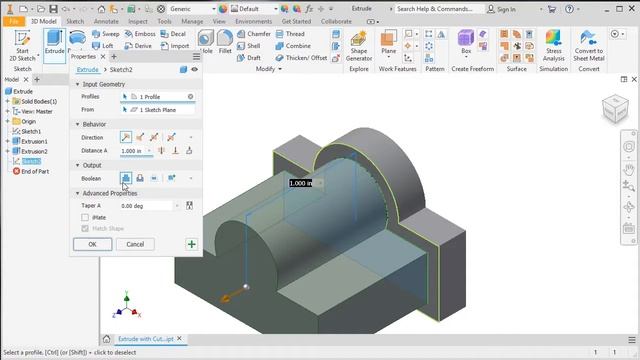Set Direction to Asymmetric

tap(171, 137)
